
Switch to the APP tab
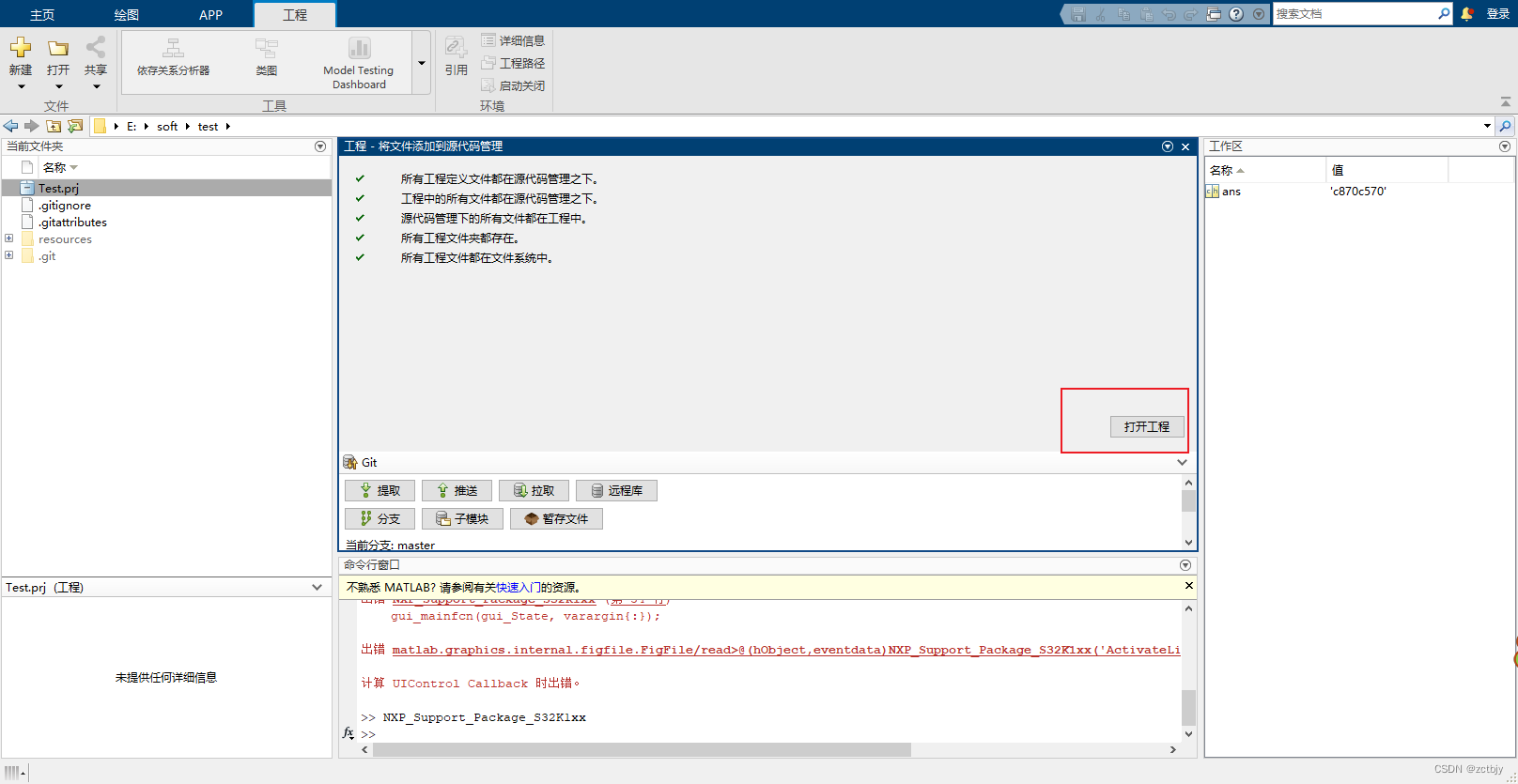pos(210,14)
